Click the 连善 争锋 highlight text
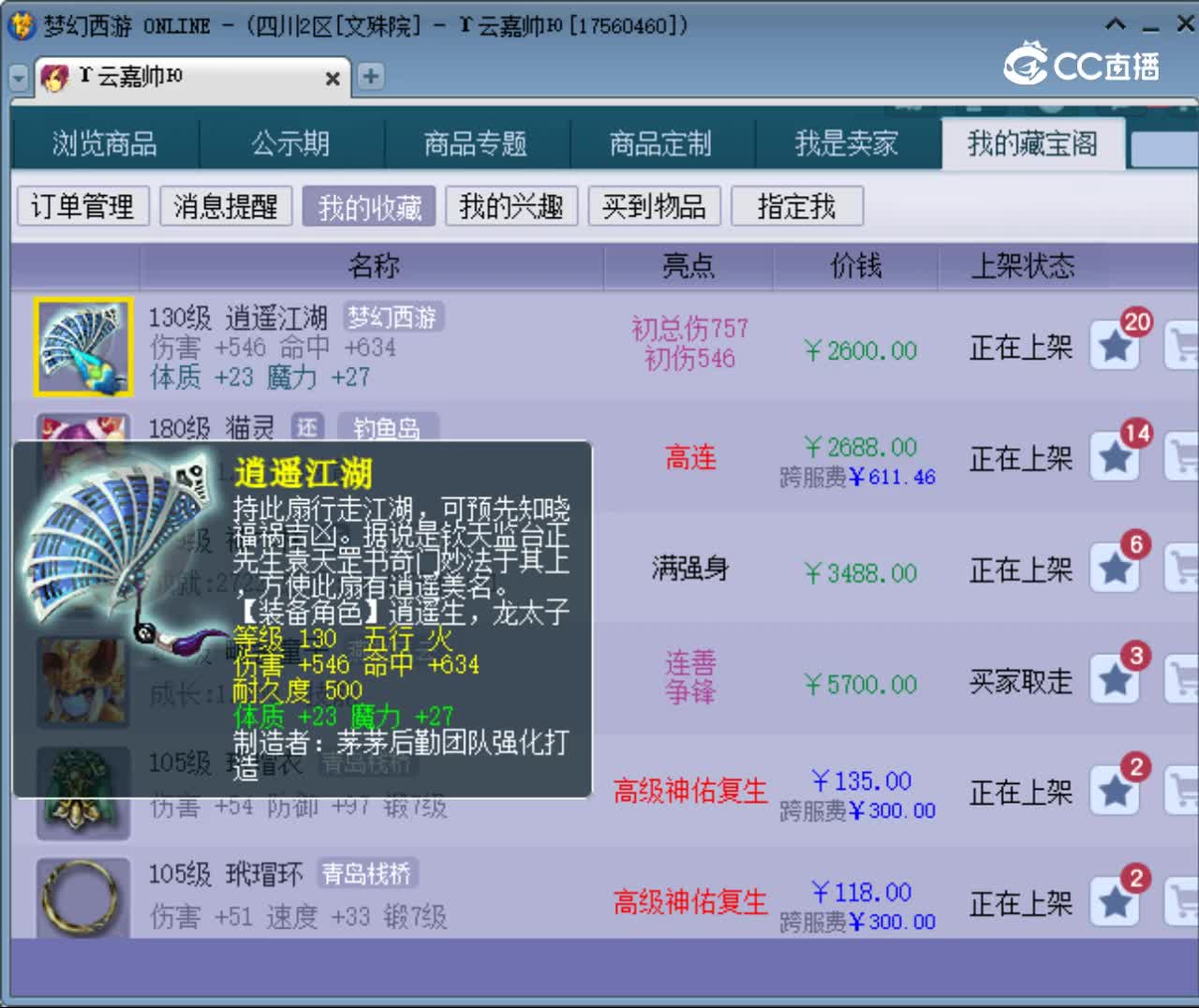 (x=690, y=677)
